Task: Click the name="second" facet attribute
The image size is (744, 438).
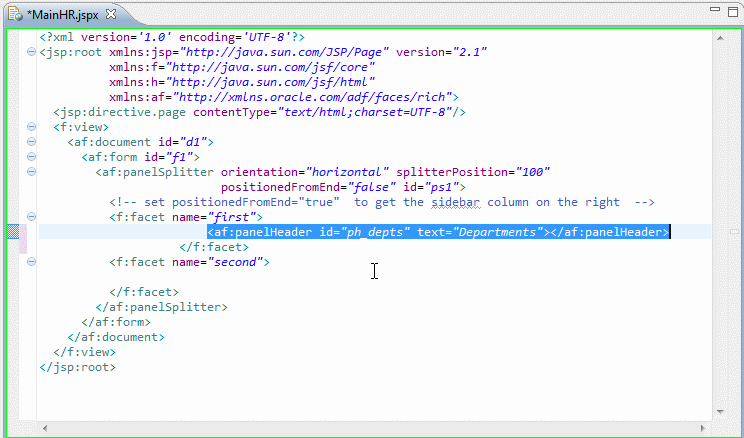Action: point(217,262)
